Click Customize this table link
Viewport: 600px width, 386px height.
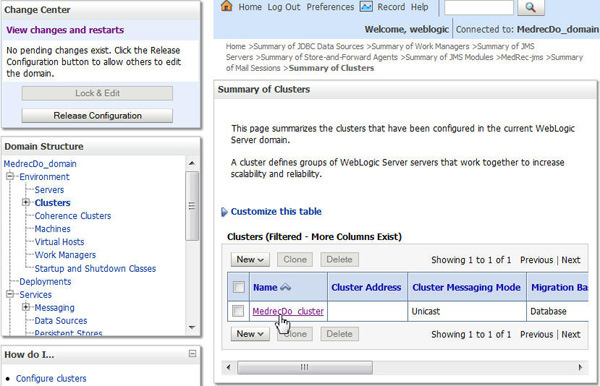coord(276,212)
